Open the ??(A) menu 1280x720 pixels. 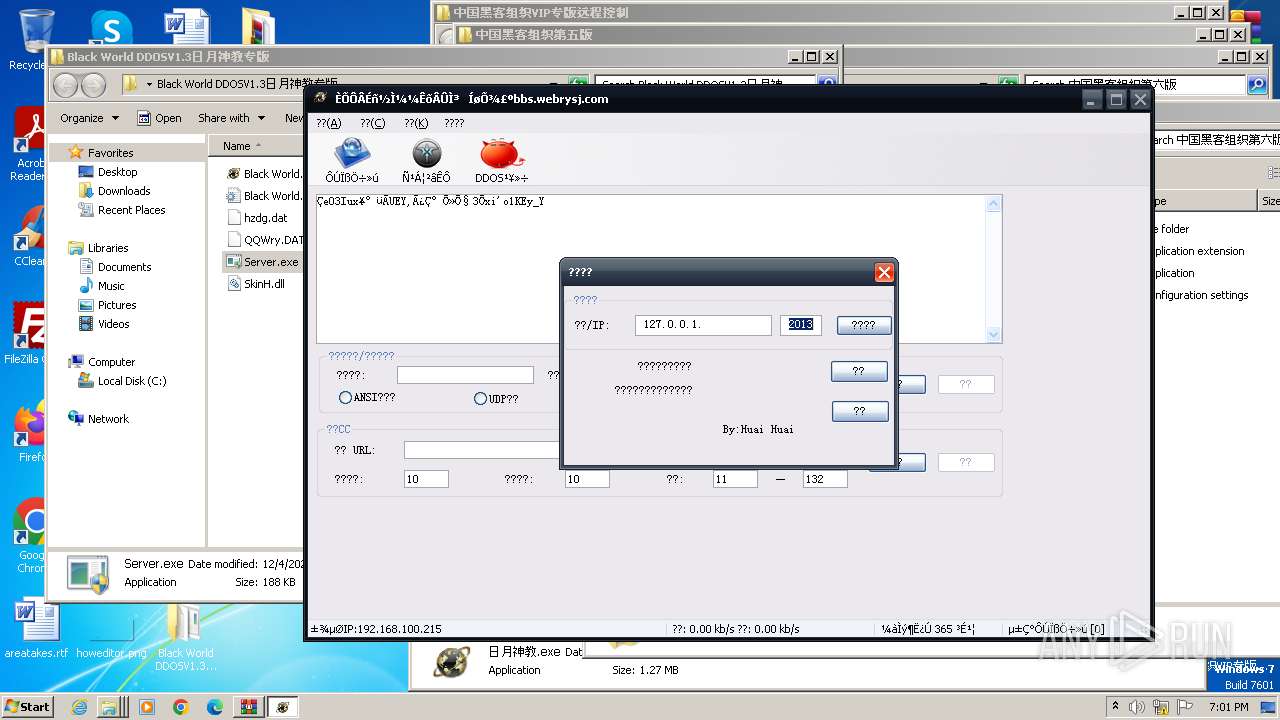(328, 123)
